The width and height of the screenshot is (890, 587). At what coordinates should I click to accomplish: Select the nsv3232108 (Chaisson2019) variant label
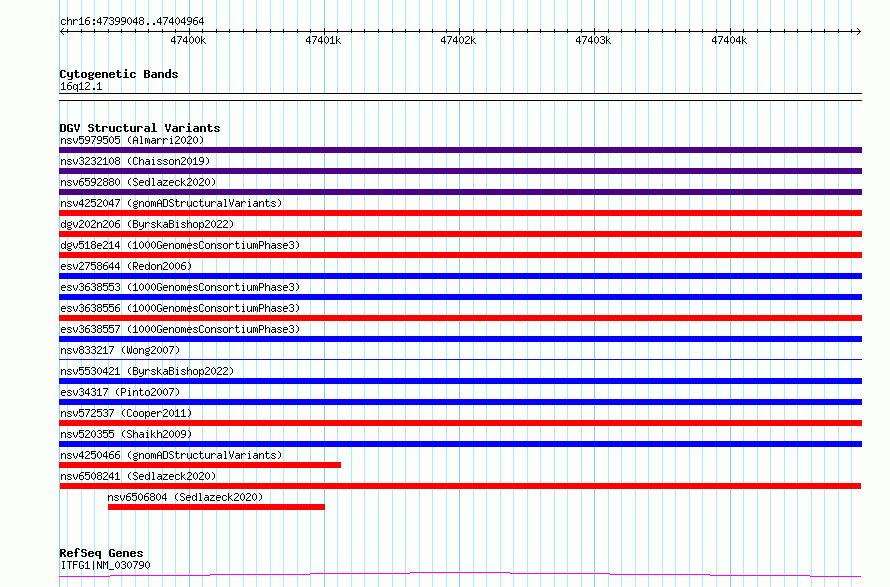pos(135,161)
